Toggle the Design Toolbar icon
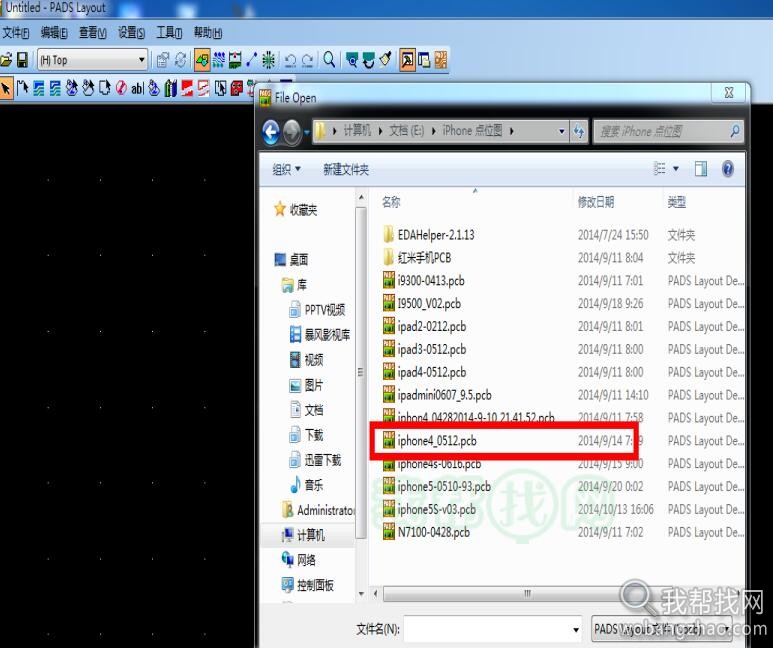 219,60
